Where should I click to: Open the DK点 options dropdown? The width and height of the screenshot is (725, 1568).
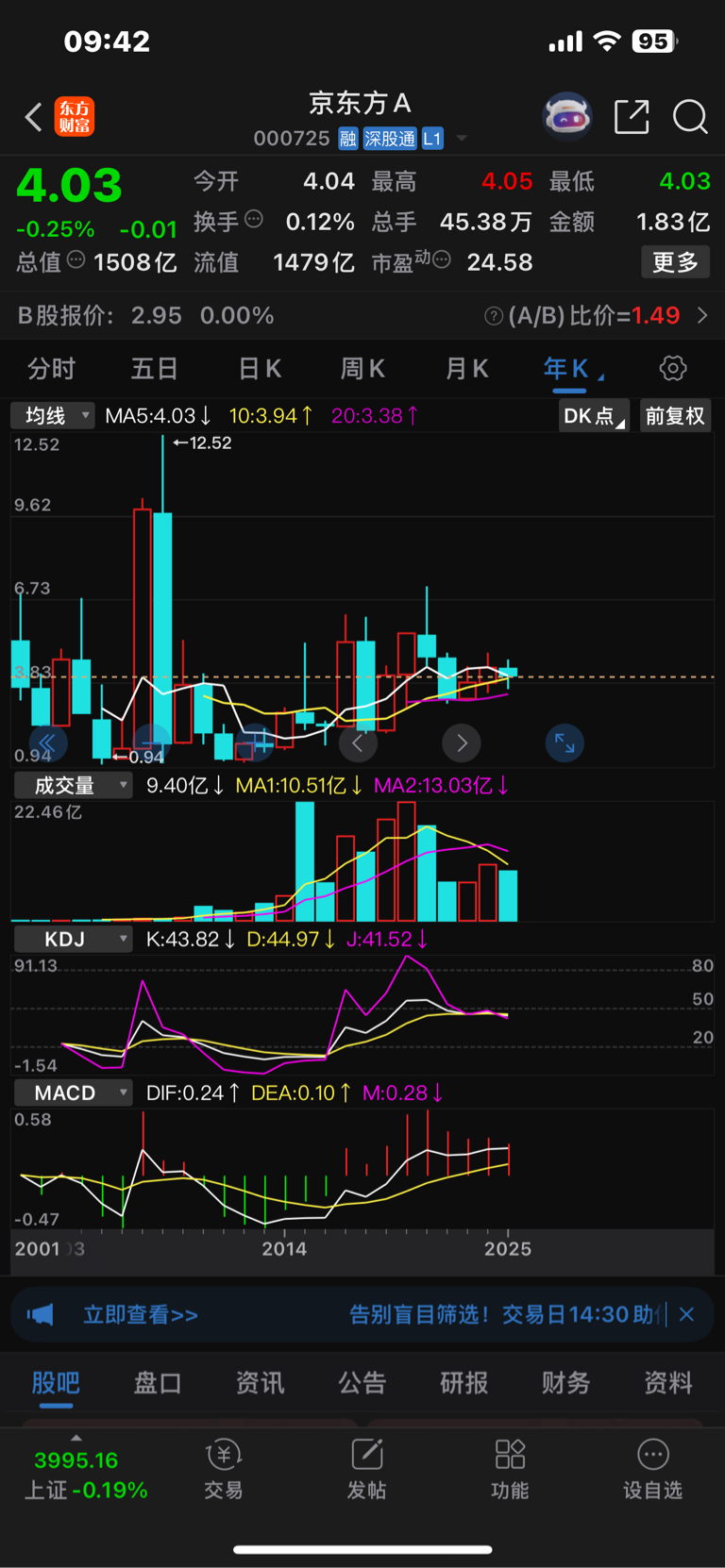coord(594,416)
